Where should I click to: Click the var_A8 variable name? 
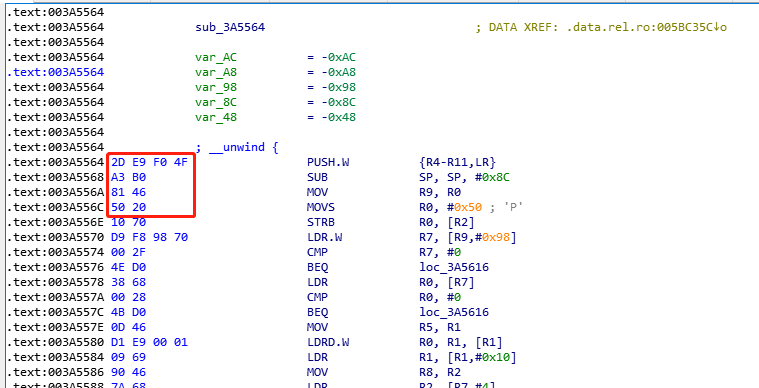[216, 73]
